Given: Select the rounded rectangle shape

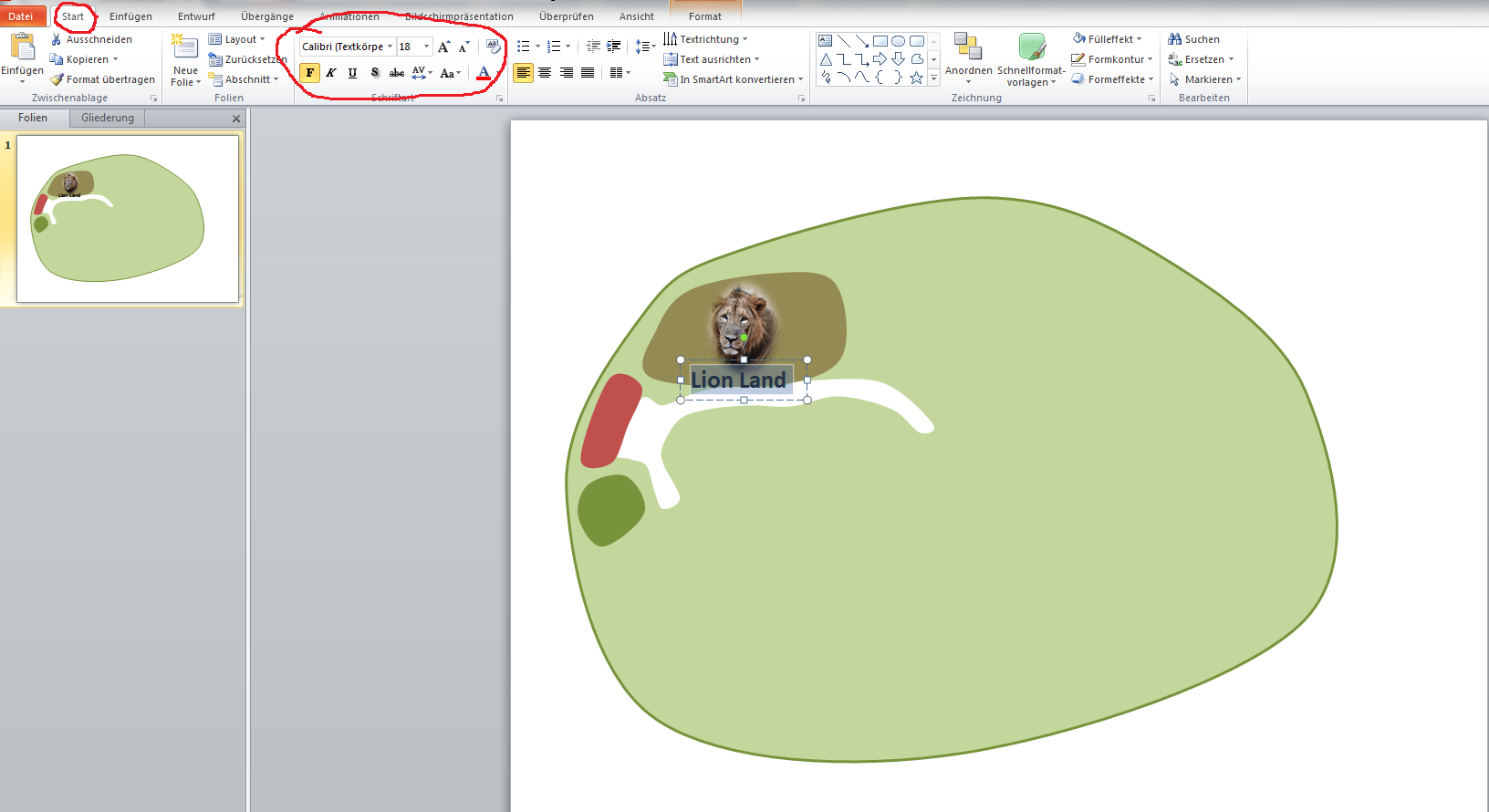Looking at the screenshot, I should 917,41.
